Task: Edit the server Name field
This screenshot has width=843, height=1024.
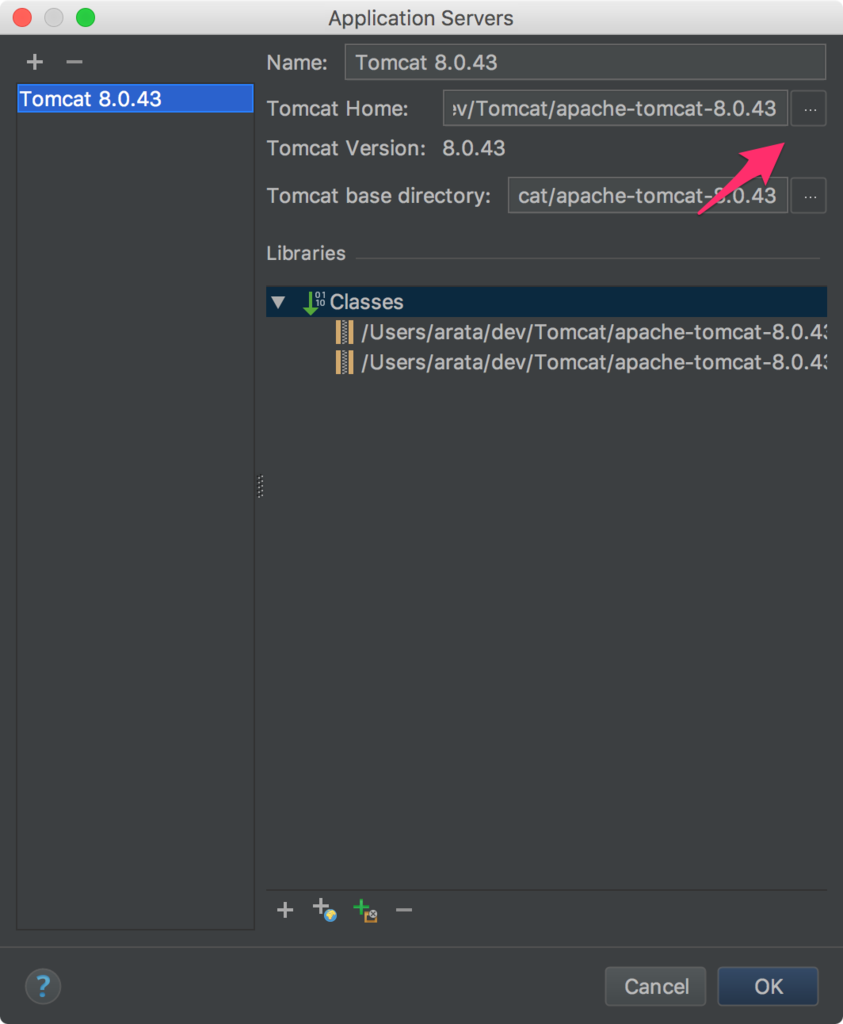Action: point(585,62)
